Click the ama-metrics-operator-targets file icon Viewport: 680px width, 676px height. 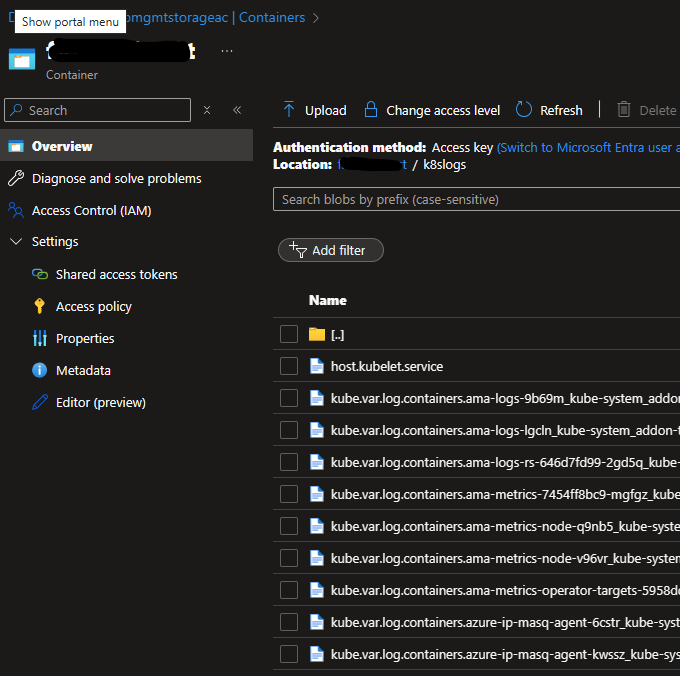point(317,590)
